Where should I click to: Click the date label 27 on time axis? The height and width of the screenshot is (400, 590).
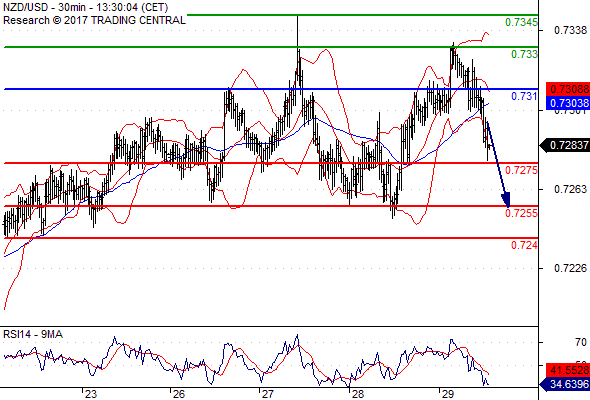(268, 394)
